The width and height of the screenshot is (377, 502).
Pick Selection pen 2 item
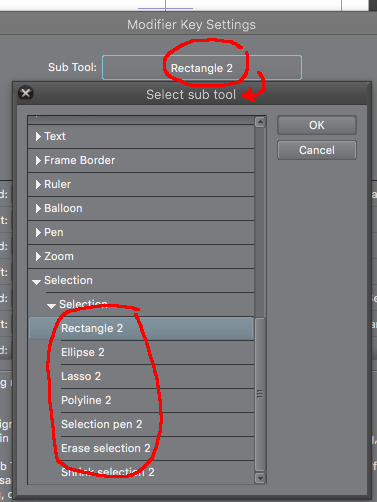click(157, 424)
